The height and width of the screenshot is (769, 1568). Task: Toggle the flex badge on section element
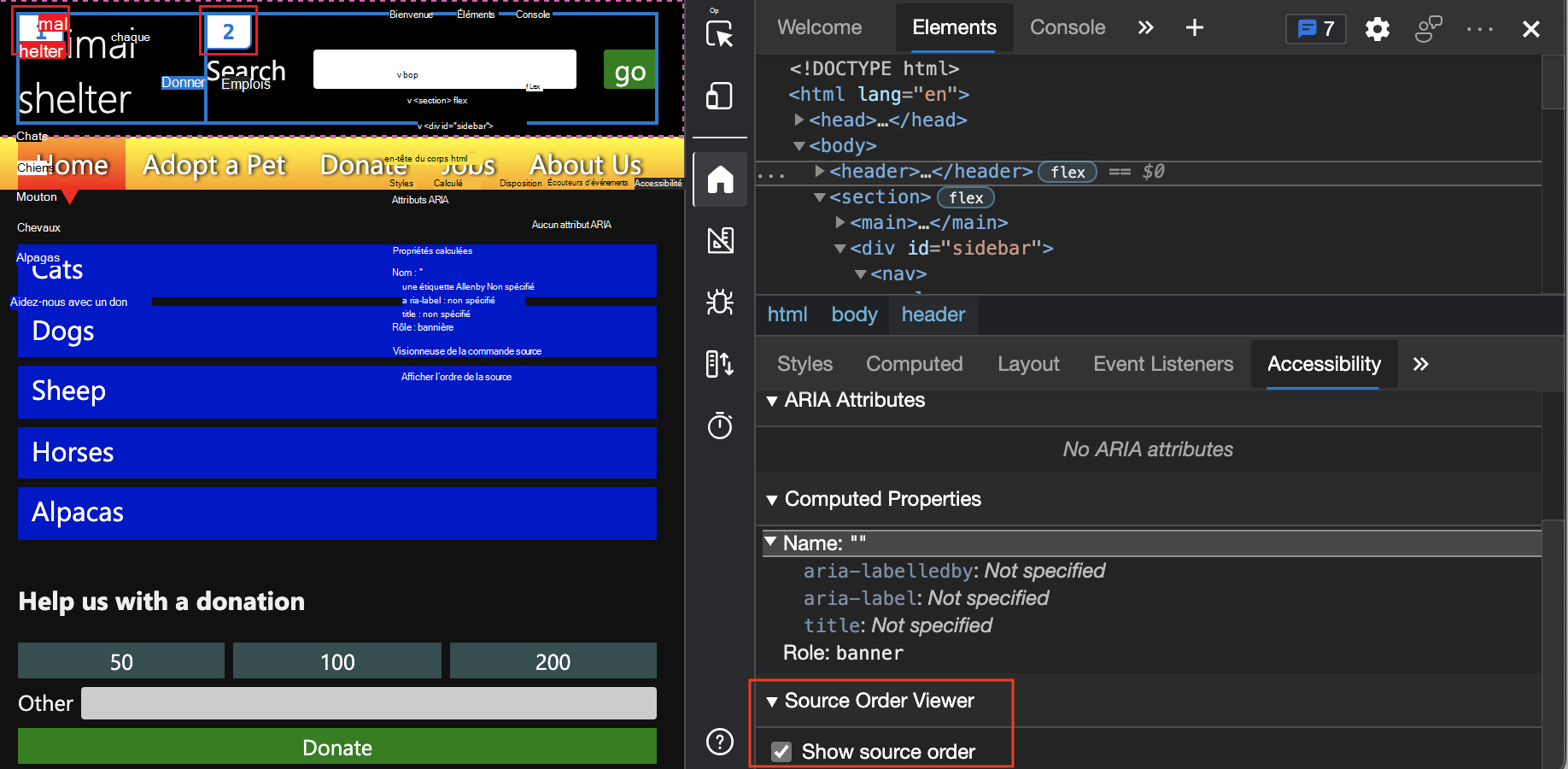coord(966,197)
